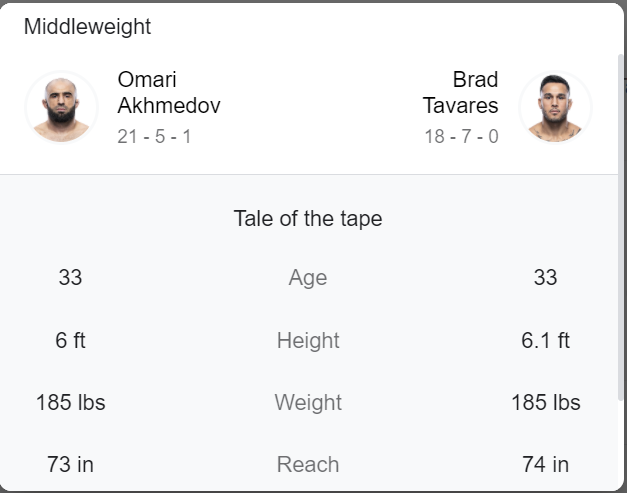Click Akhmedov's 185 lbs weight value

point(71,402)
